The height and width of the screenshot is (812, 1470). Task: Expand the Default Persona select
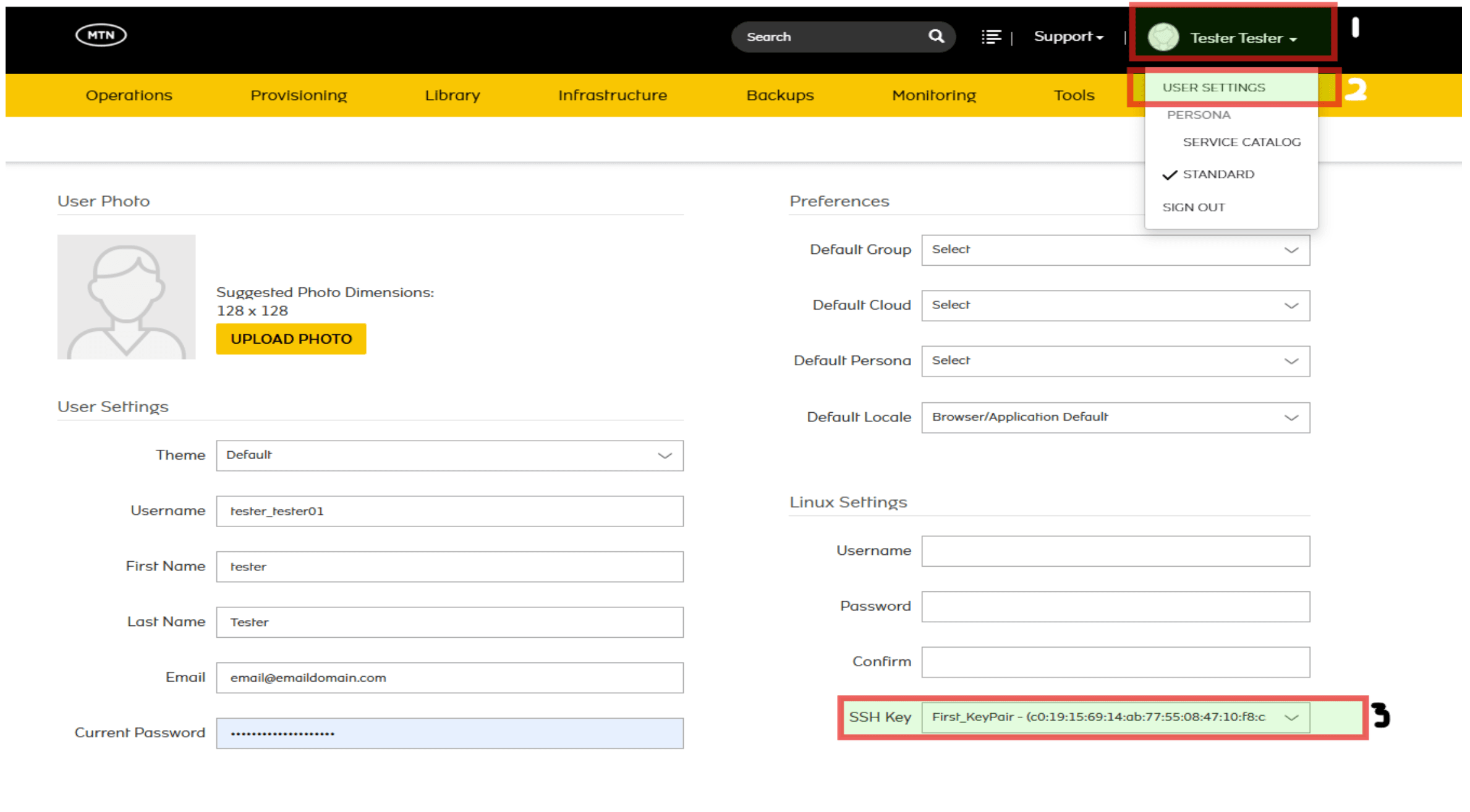(x=1115, y=361)
